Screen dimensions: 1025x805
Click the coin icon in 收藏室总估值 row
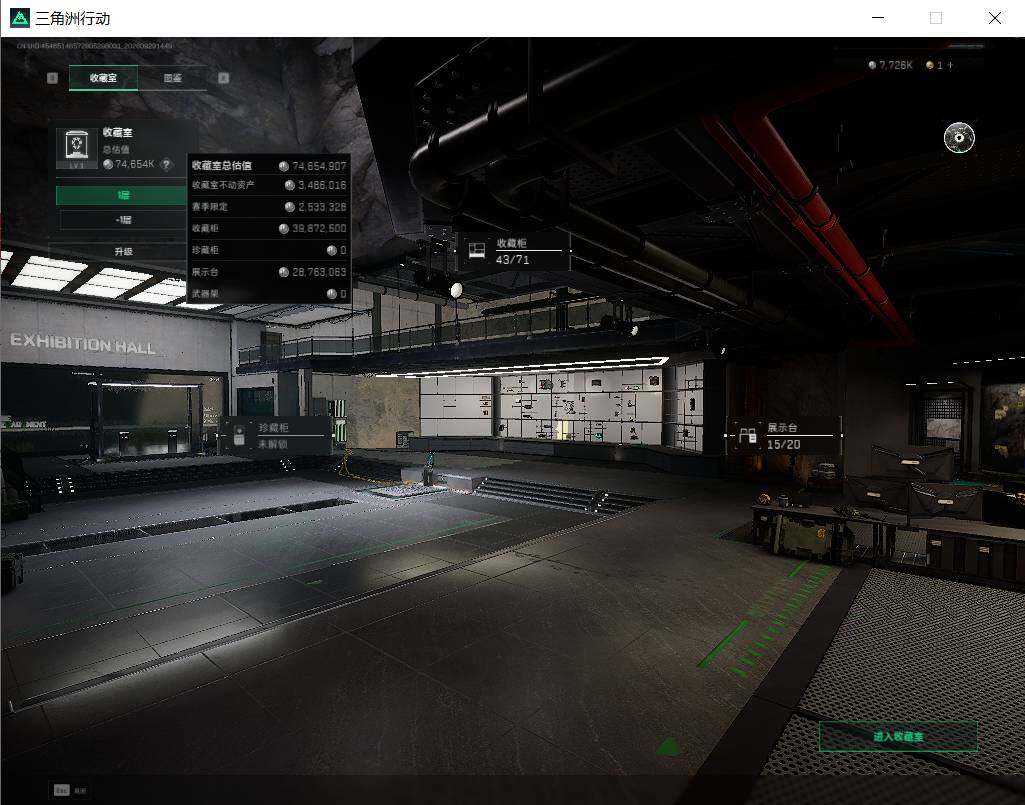coord(284,166)
